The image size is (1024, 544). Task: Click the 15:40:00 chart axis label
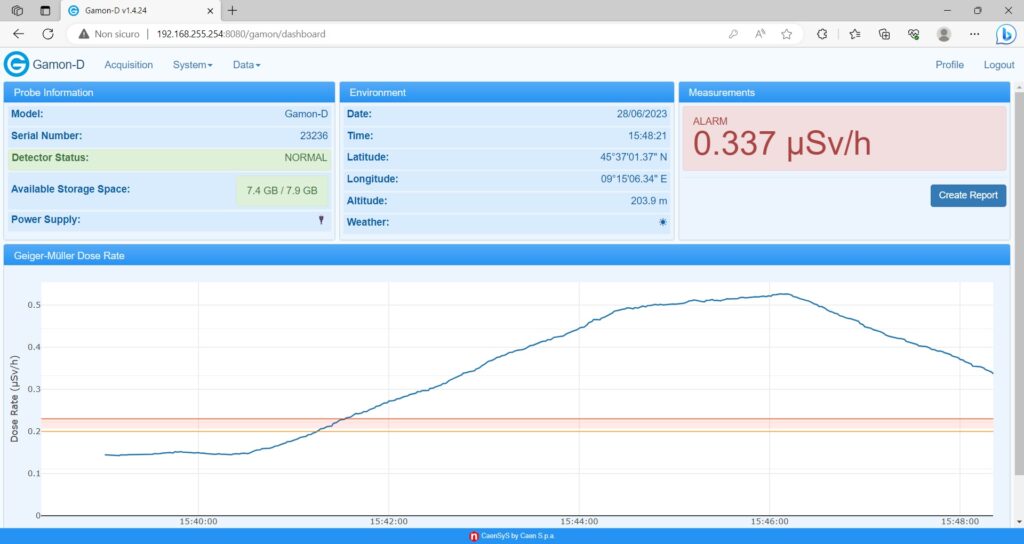(x=199, y=521)
